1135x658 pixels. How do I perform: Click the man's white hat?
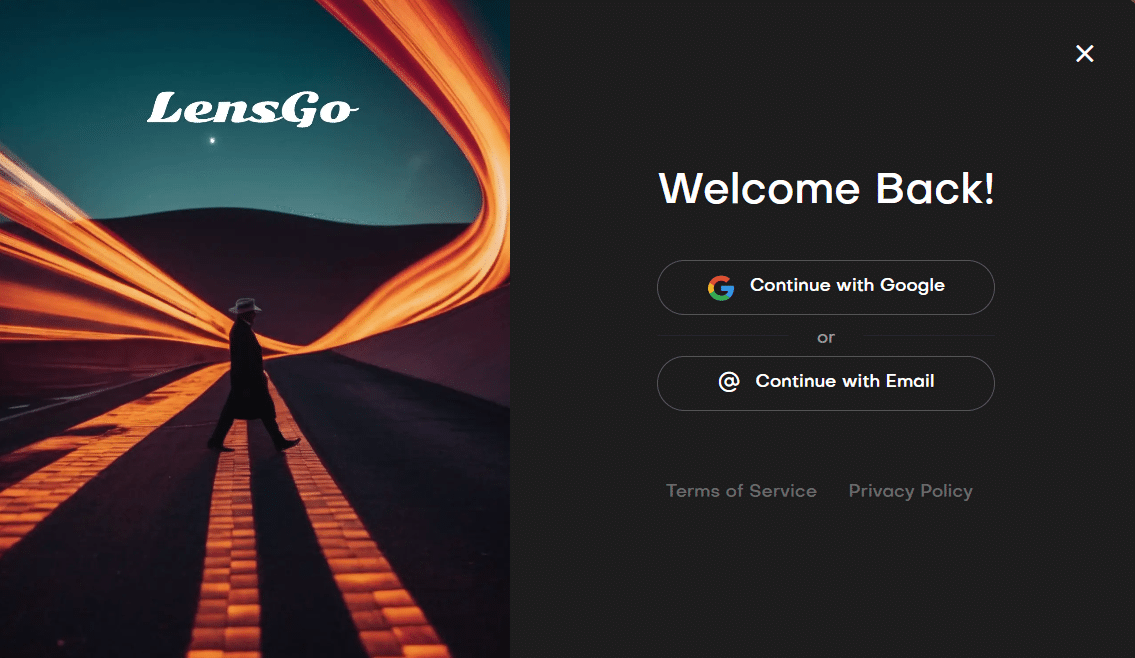tap(245, 305)
